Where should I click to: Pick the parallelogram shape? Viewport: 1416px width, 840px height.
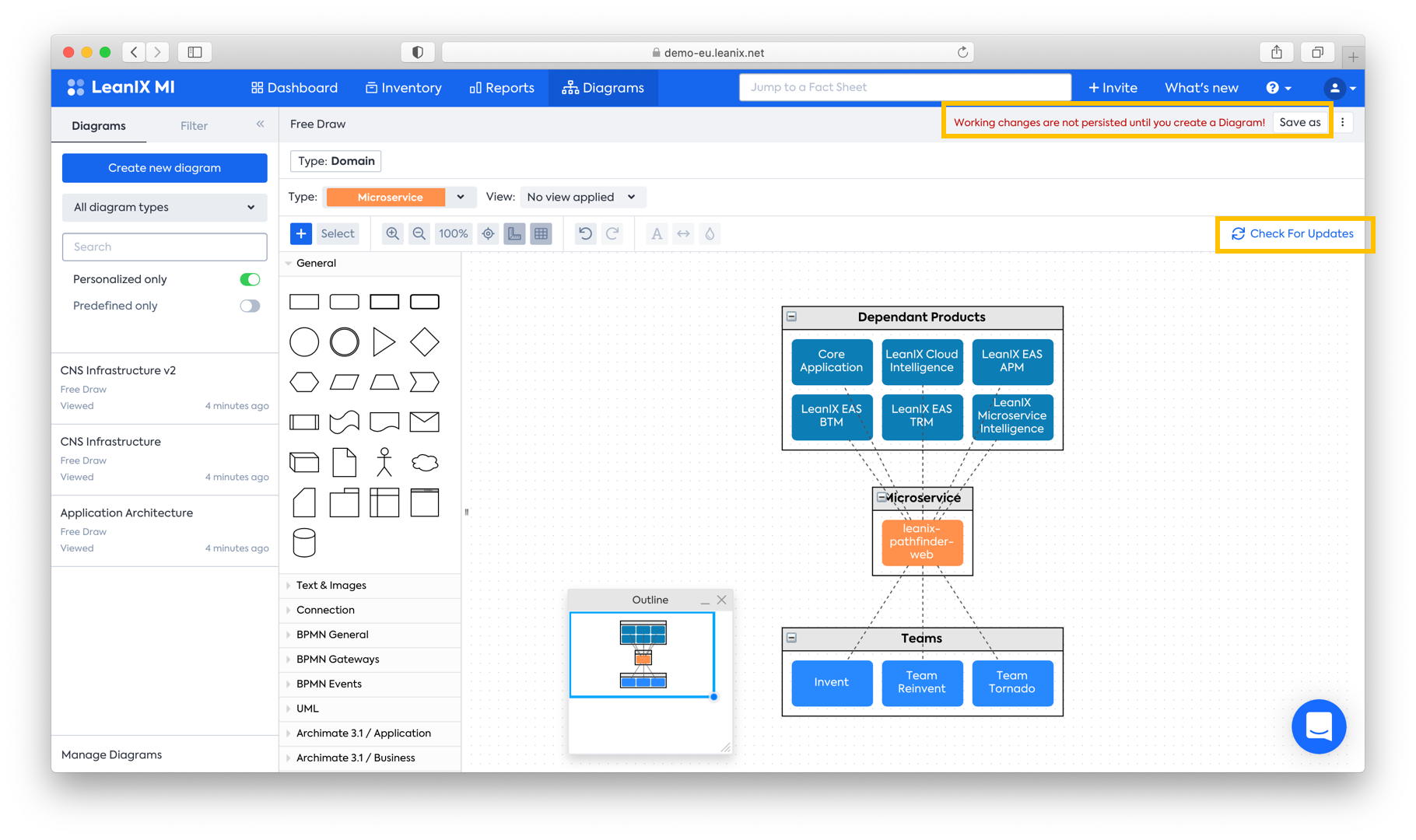pos(345,382)
